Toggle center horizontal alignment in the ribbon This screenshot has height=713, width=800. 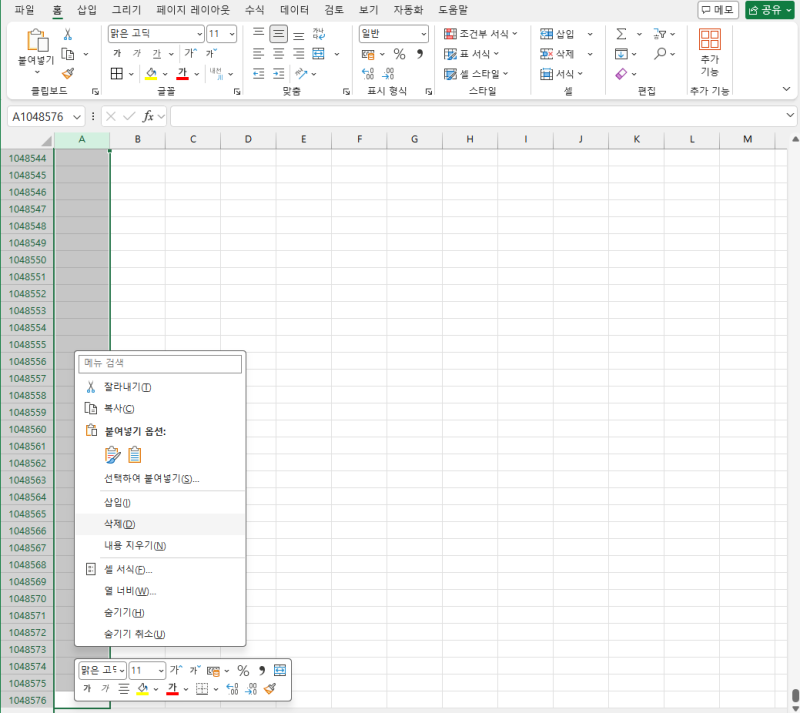click(279, 54)
